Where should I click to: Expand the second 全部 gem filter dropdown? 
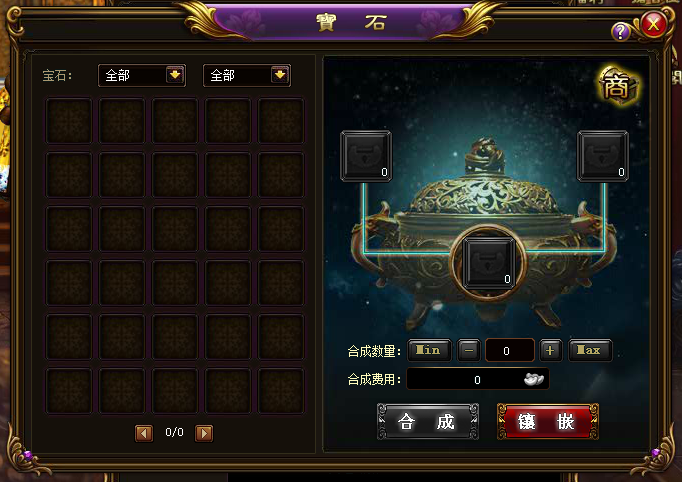coord(280,75)
